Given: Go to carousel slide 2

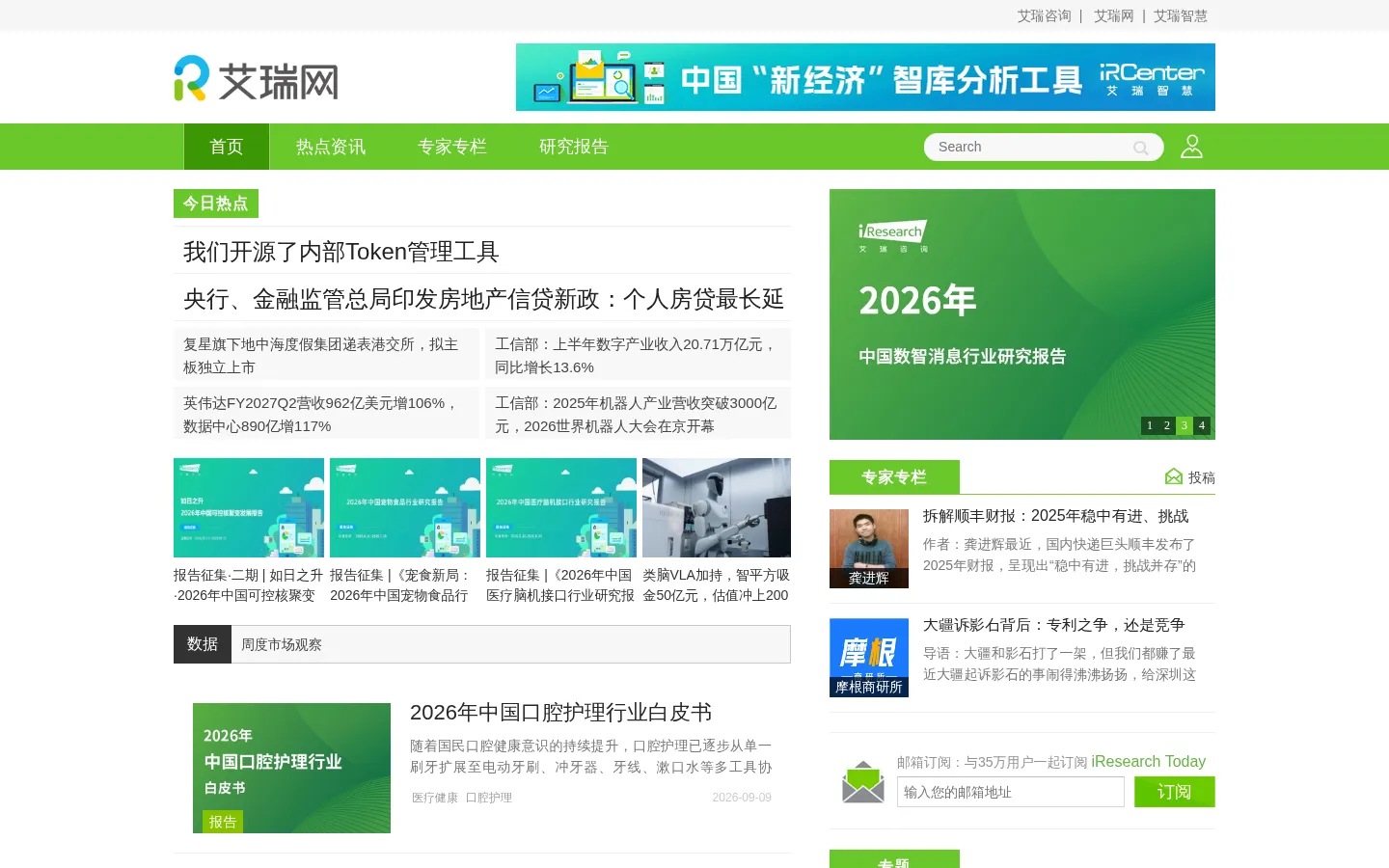Looking at the screenshot, I should click(x=1167, y=425).
